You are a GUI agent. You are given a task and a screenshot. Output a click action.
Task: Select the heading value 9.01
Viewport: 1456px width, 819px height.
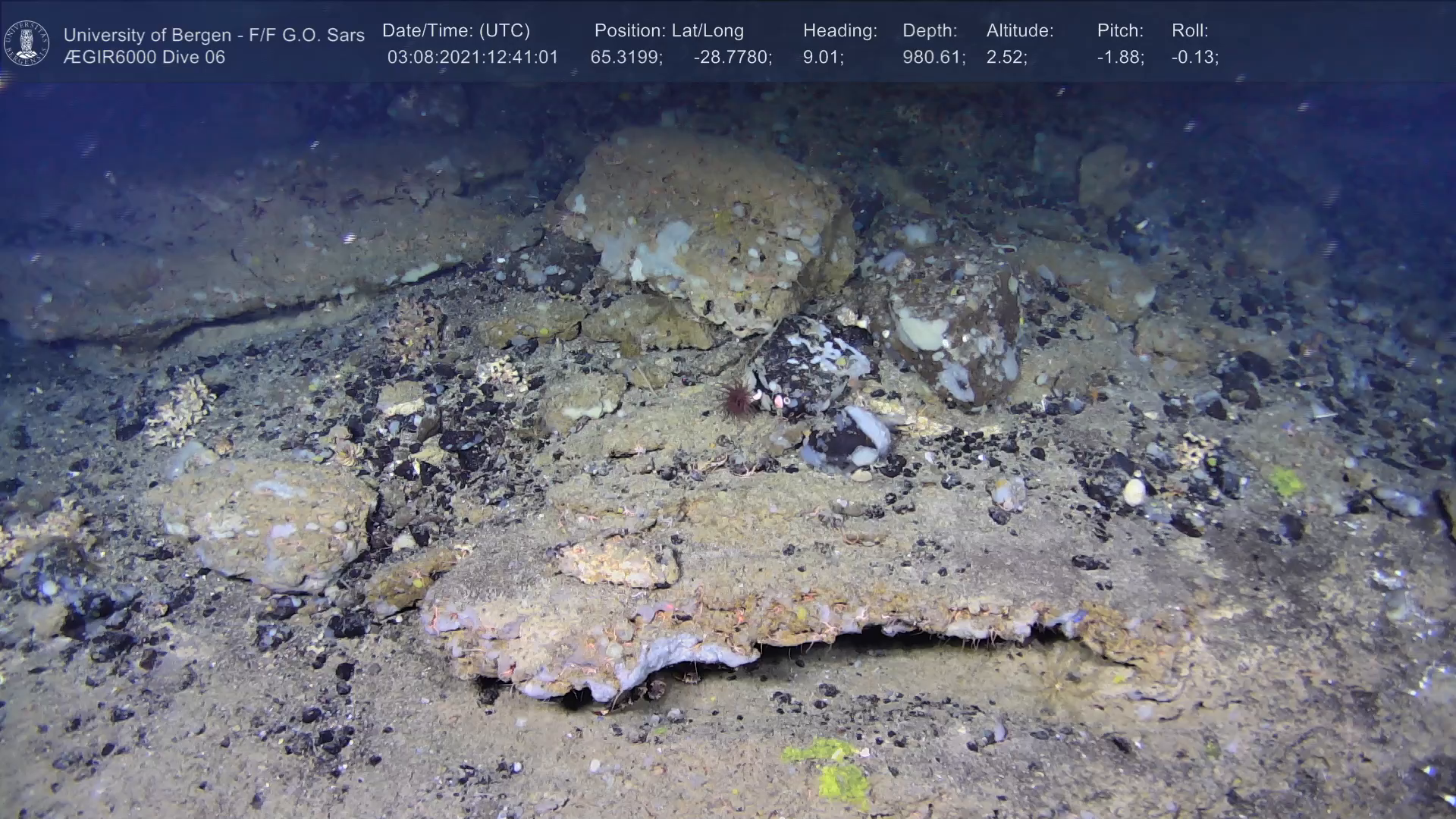tap(822, 58)
